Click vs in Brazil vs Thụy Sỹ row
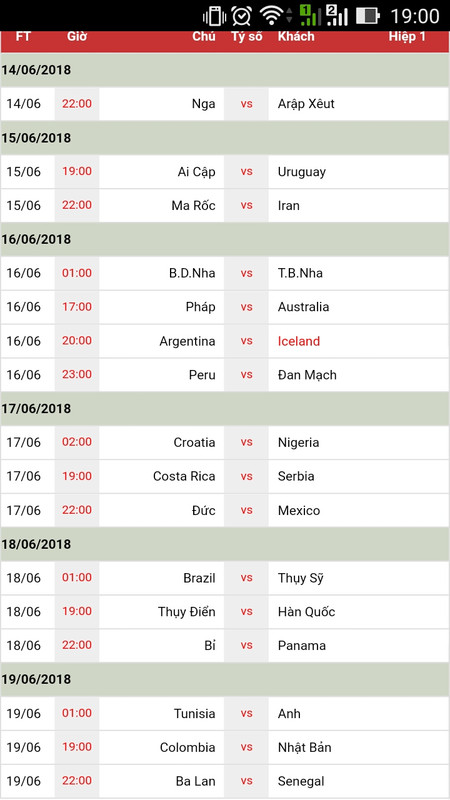 tap(246, 578)
